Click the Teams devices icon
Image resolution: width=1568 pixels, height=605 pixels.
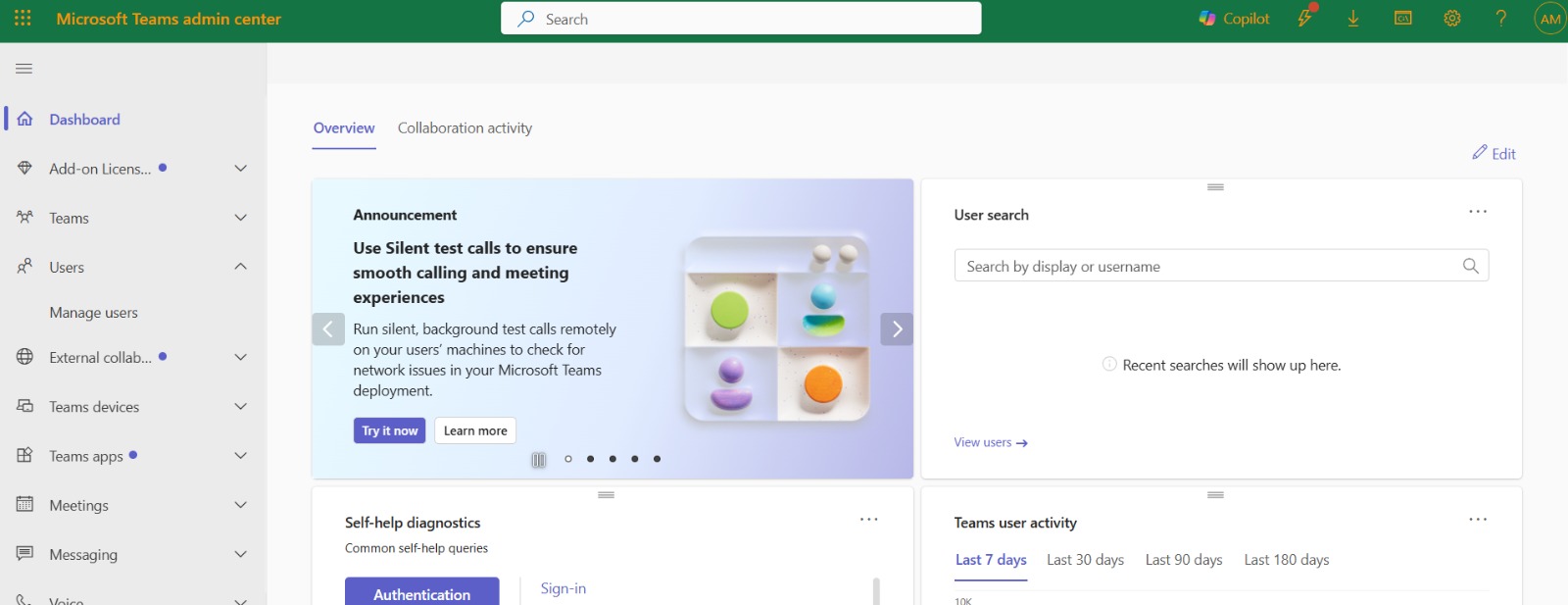(x=25, y=406)
